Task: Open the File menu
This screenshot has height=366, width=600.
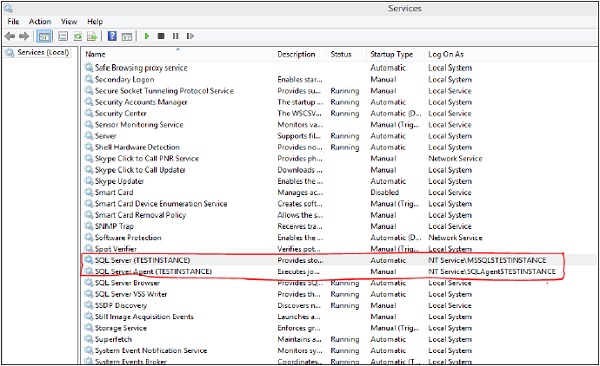Action: [13, 21]
